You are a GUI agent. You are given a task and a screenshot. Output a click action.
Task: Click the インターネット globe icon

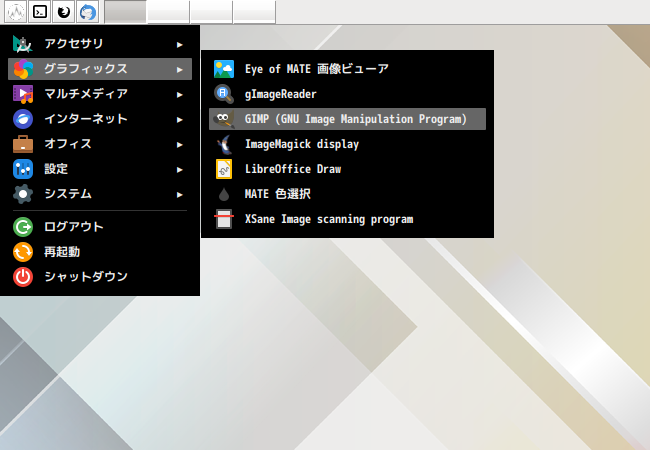click(23, 119)
